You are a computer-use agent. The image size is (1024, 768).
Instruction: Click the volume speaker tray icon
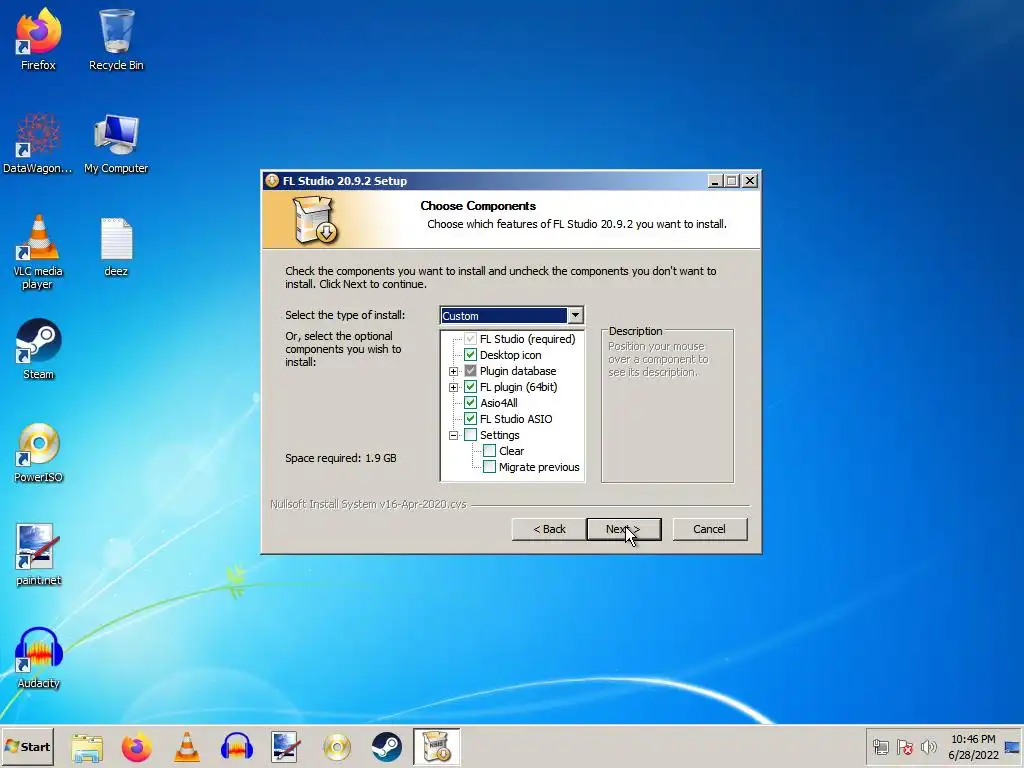[928, 747]
